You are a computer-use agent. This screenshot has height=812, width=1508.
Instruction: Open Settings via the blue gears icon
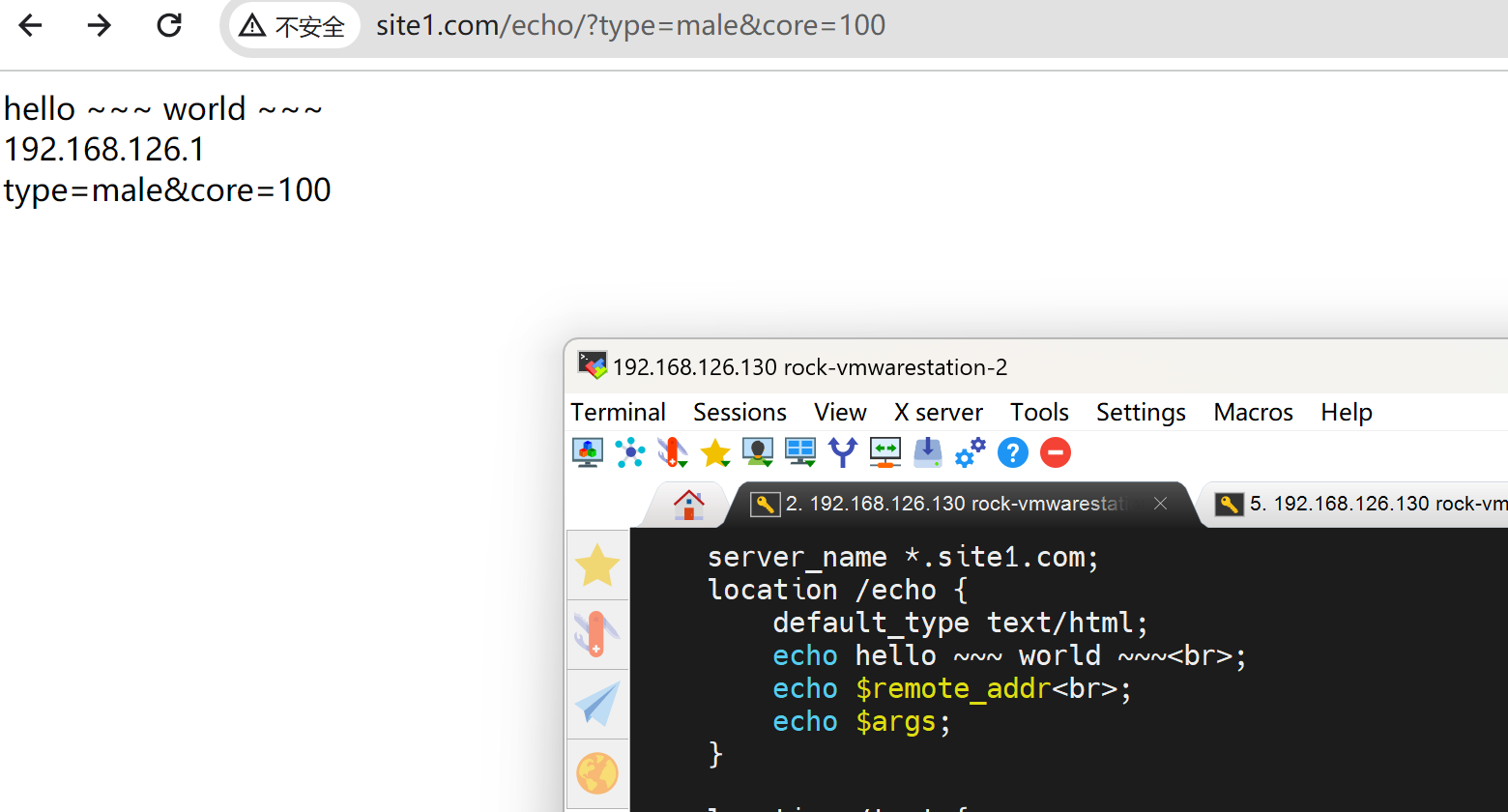point(970,452)
